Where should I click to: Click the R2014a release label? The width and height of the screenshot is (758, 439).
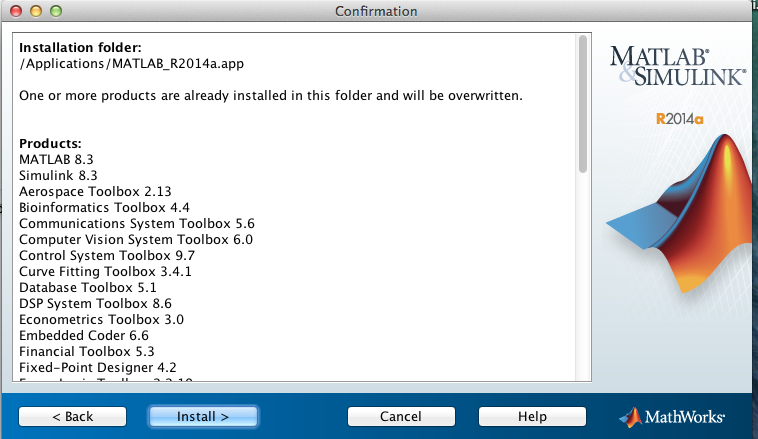point(679,118)
